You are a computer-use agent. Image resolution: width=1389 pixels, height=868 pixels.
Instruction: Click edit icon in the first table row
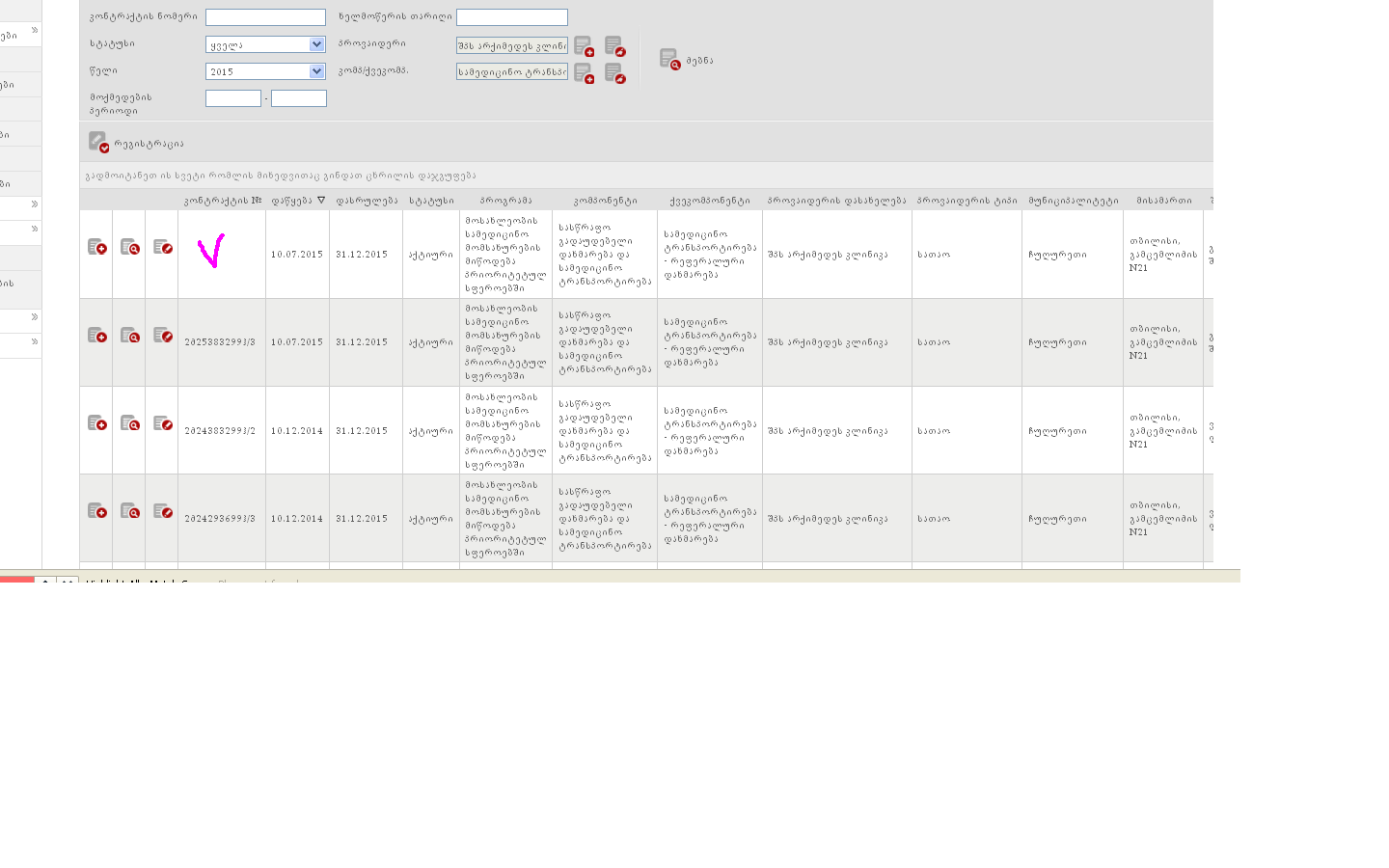pos(163,248)
